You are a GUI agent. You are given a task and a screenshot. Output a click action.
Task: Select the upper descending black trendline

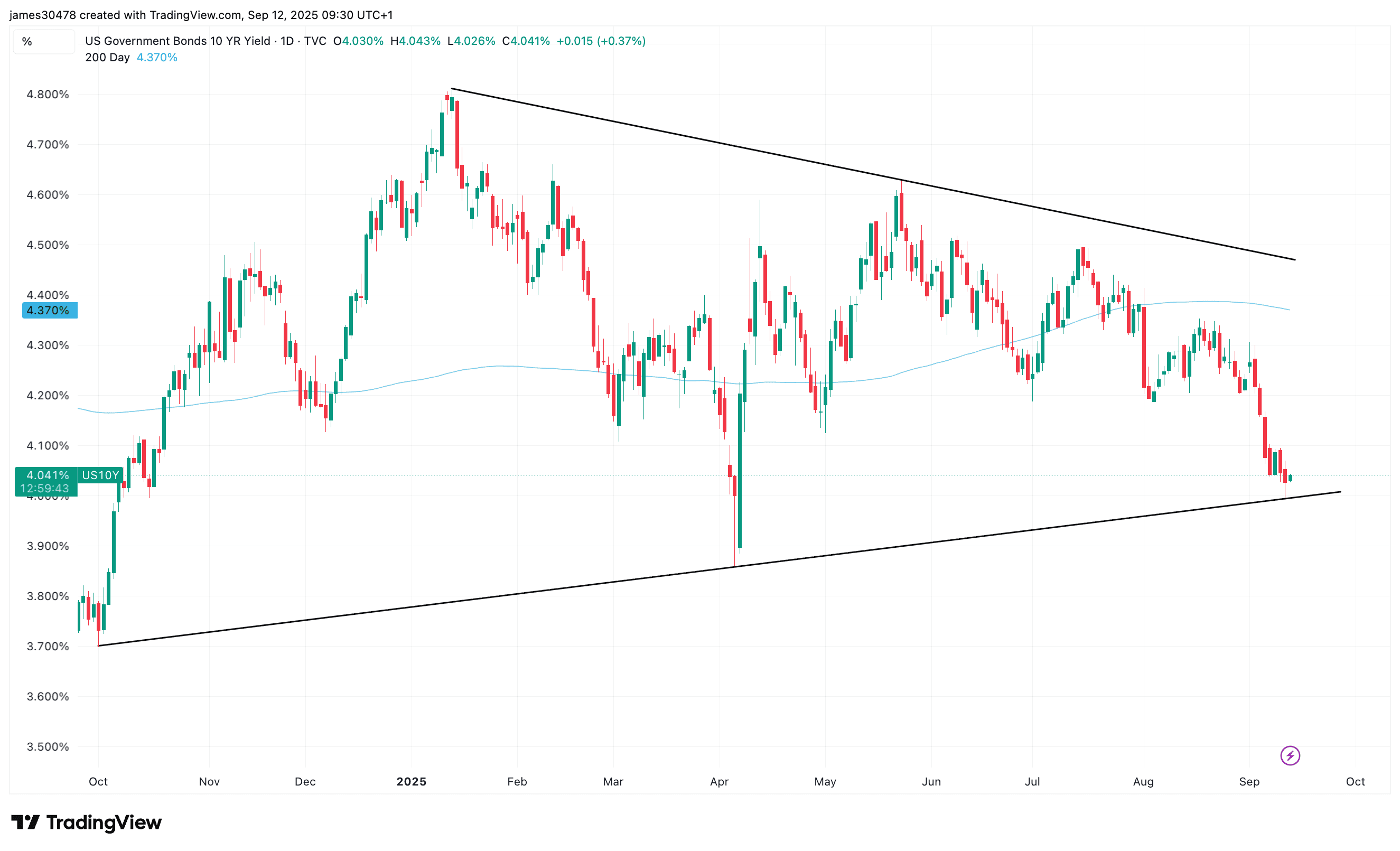[x=909, y=179]
